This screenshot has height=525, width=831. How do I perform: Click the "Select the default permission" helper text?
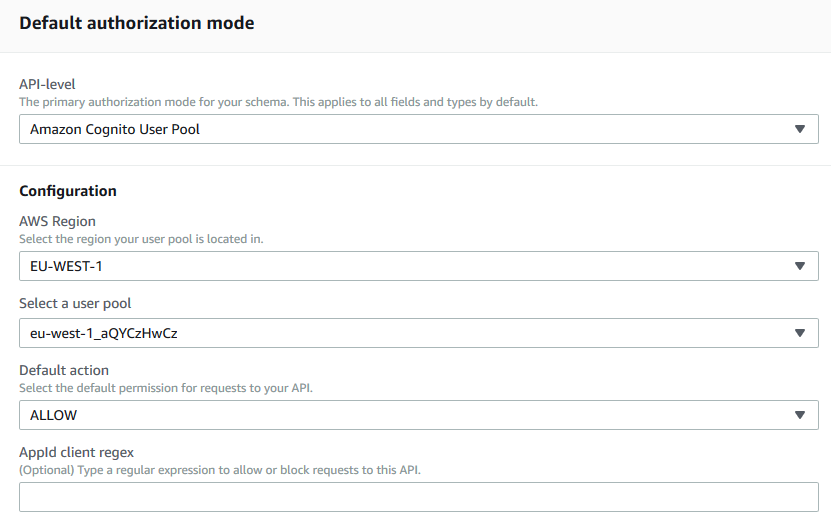[166, 388]
